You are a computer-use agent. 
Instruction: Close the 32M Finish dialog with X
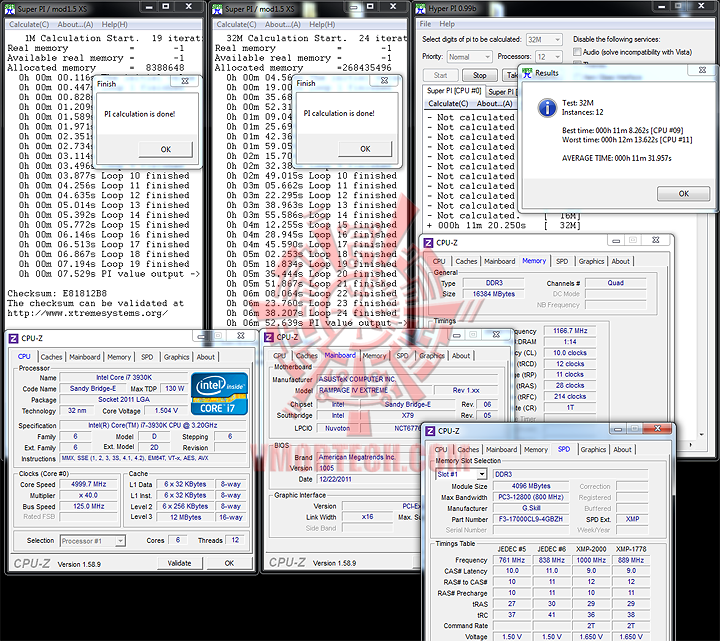(385, 80)
